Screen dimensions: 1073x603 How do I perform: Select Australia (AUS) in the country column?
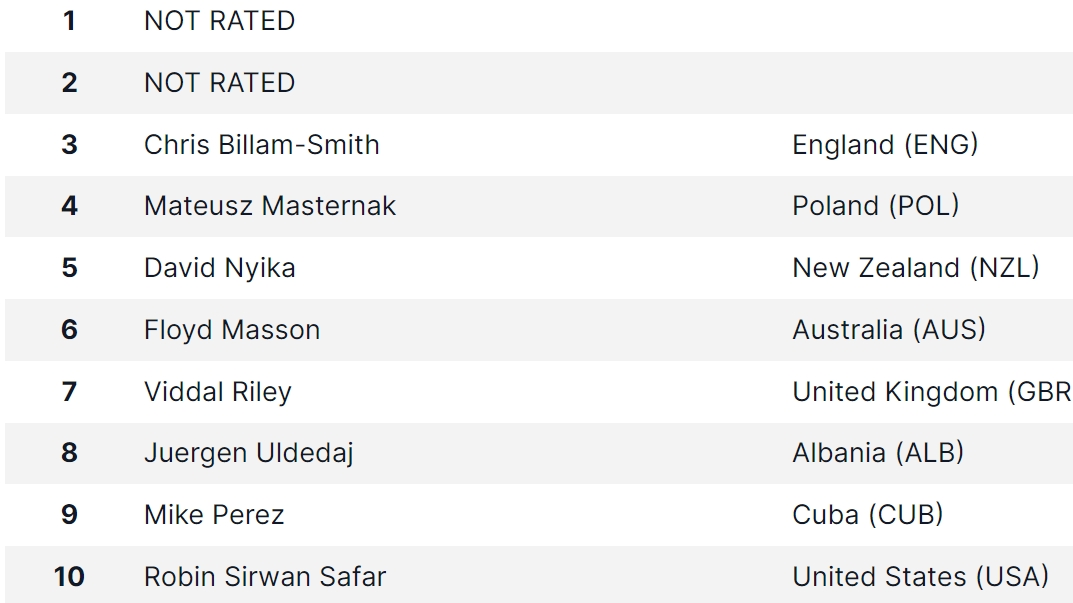click(889, 330)
